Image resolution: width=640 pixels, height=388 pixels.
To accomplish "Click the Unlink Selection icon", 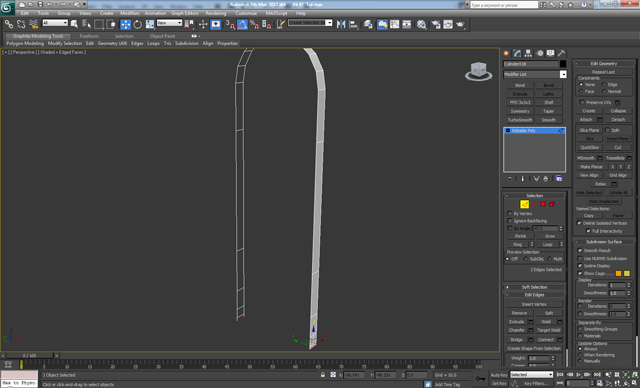I will pos(21,24).
